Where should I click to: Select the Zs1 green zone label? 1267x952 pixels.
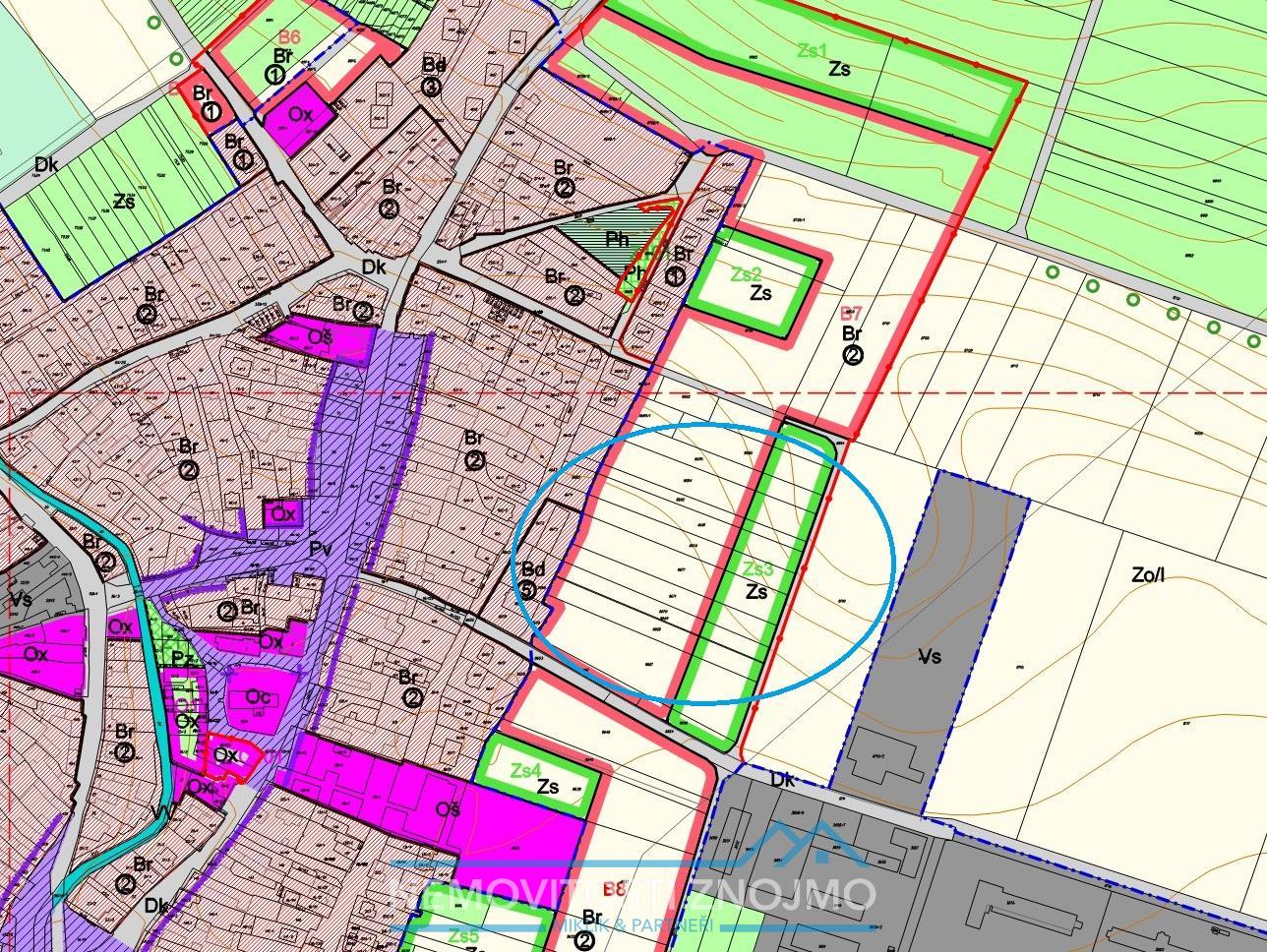tap(813, 51)
